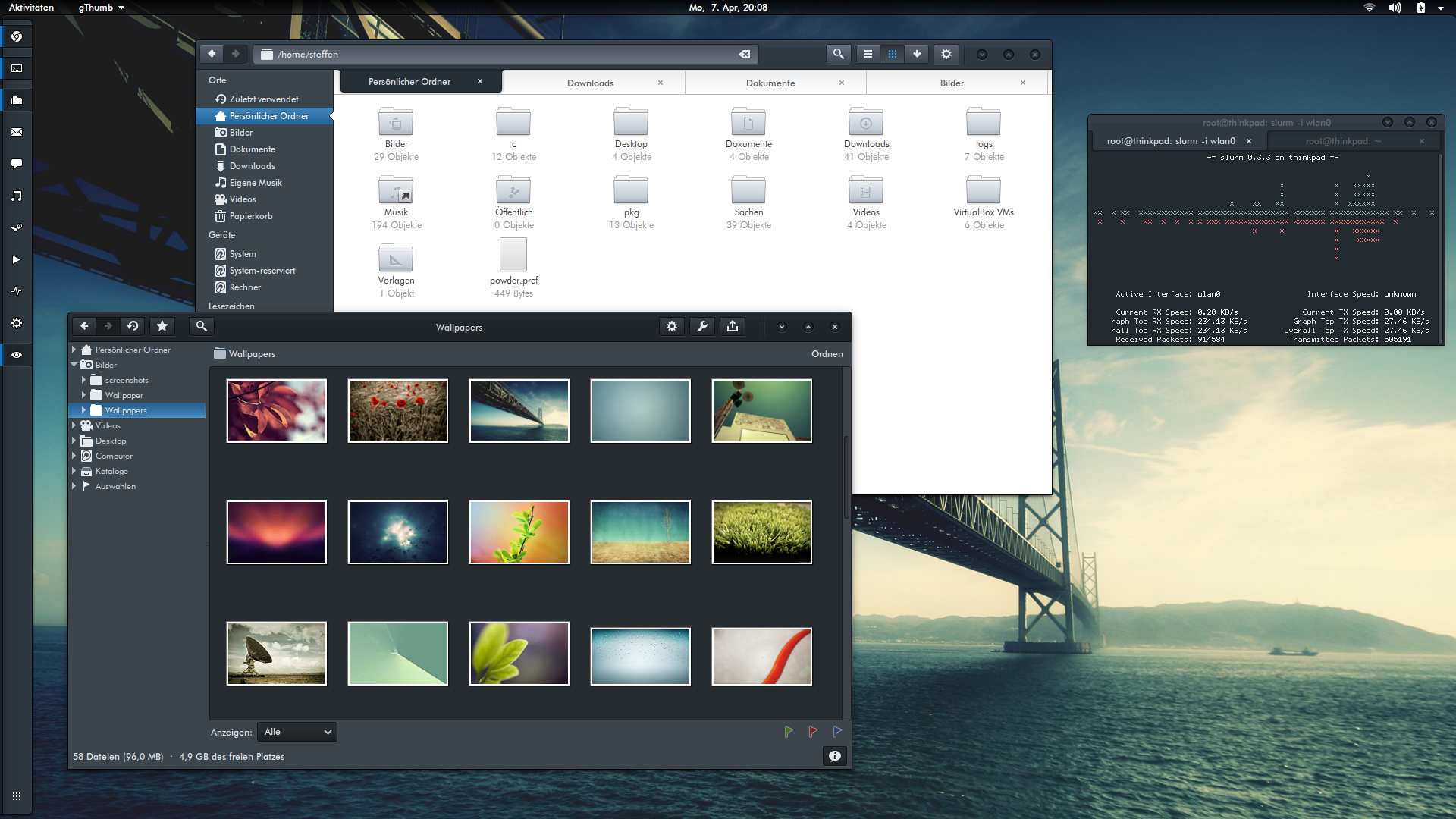Viewport: 1456px width, 819px height.
Task: Open Eigene Musik in sidebar
Action: [x=264, y=183]
